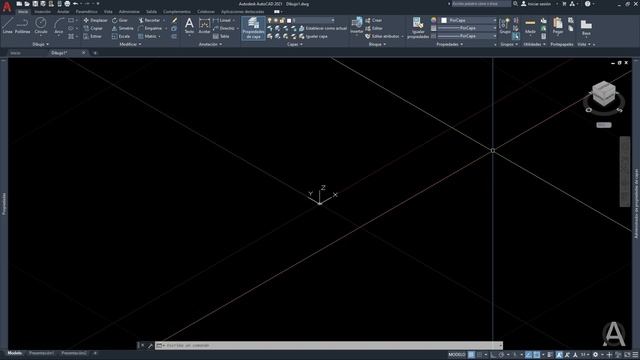This screenshot has width=640, height=360.
Task: Click the ViewCube navigation cube
Action: coord(604,93)
